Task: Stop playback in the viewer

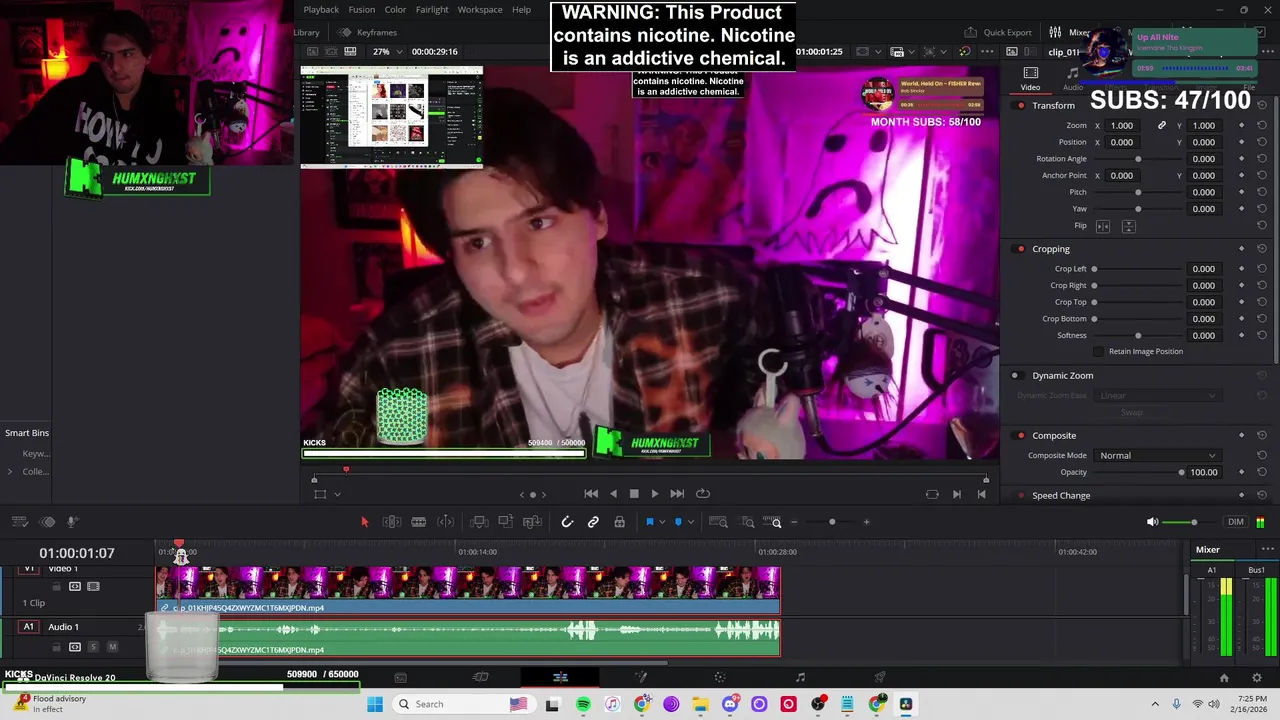Action: coord(634,494)
